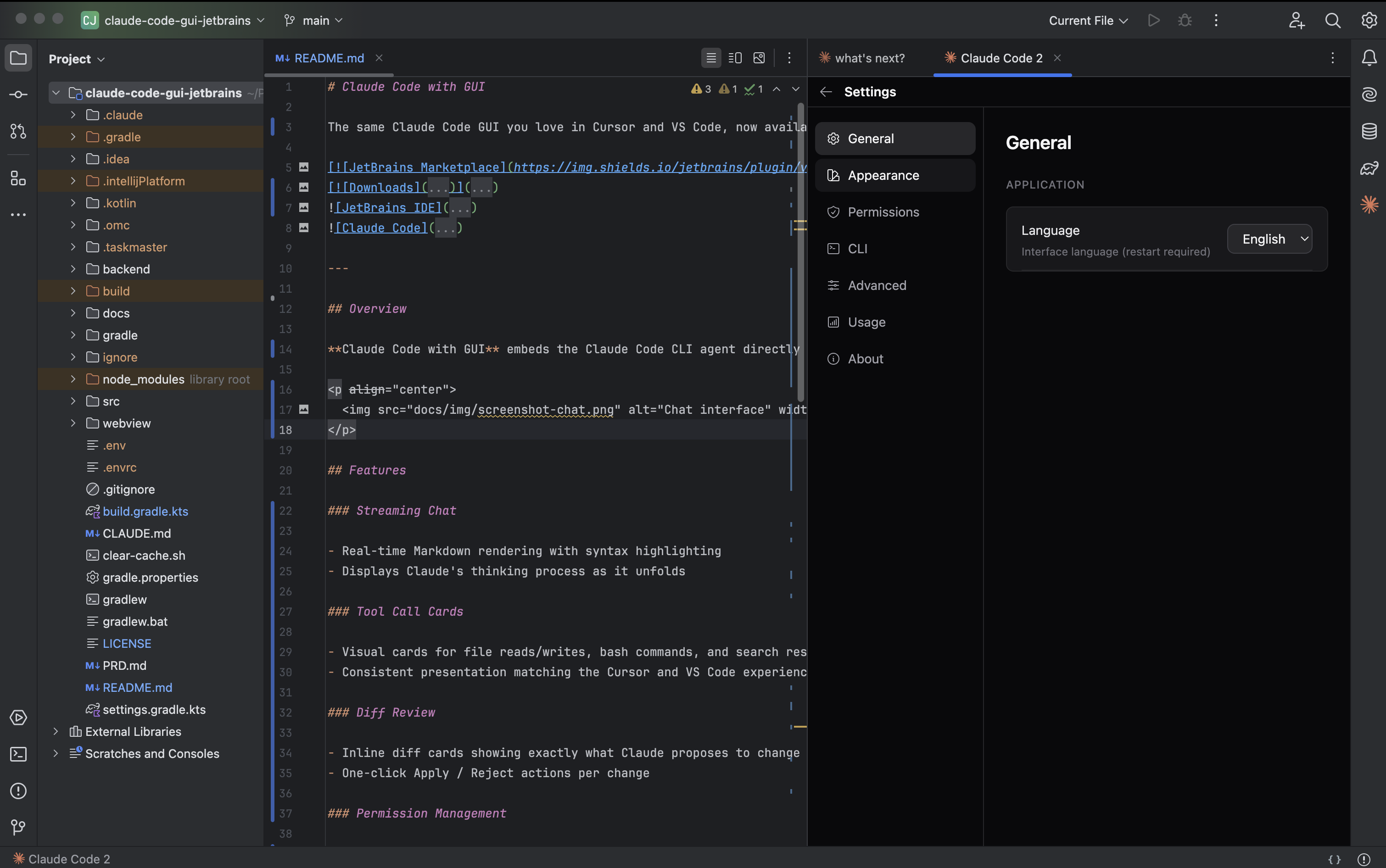
Task: Open the Appearance settings section
Action: click(x=894, y=175)
